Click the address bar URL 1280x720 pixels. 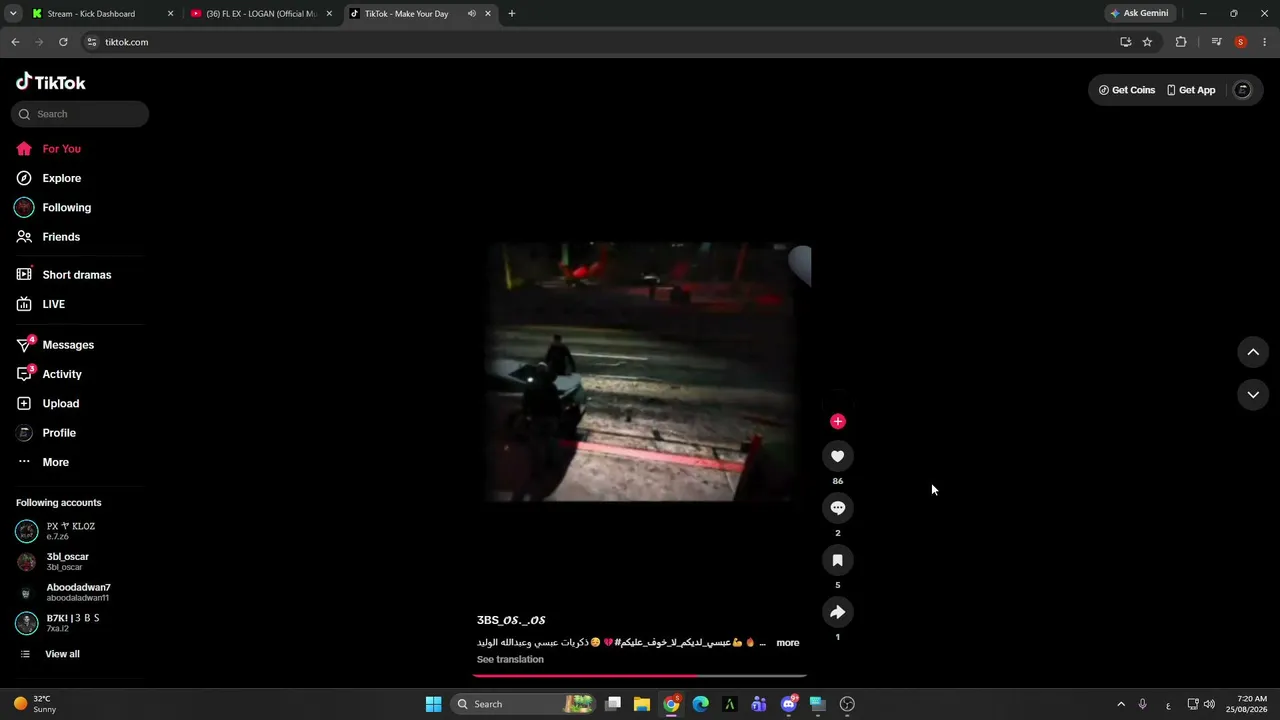tap(126, 42)
